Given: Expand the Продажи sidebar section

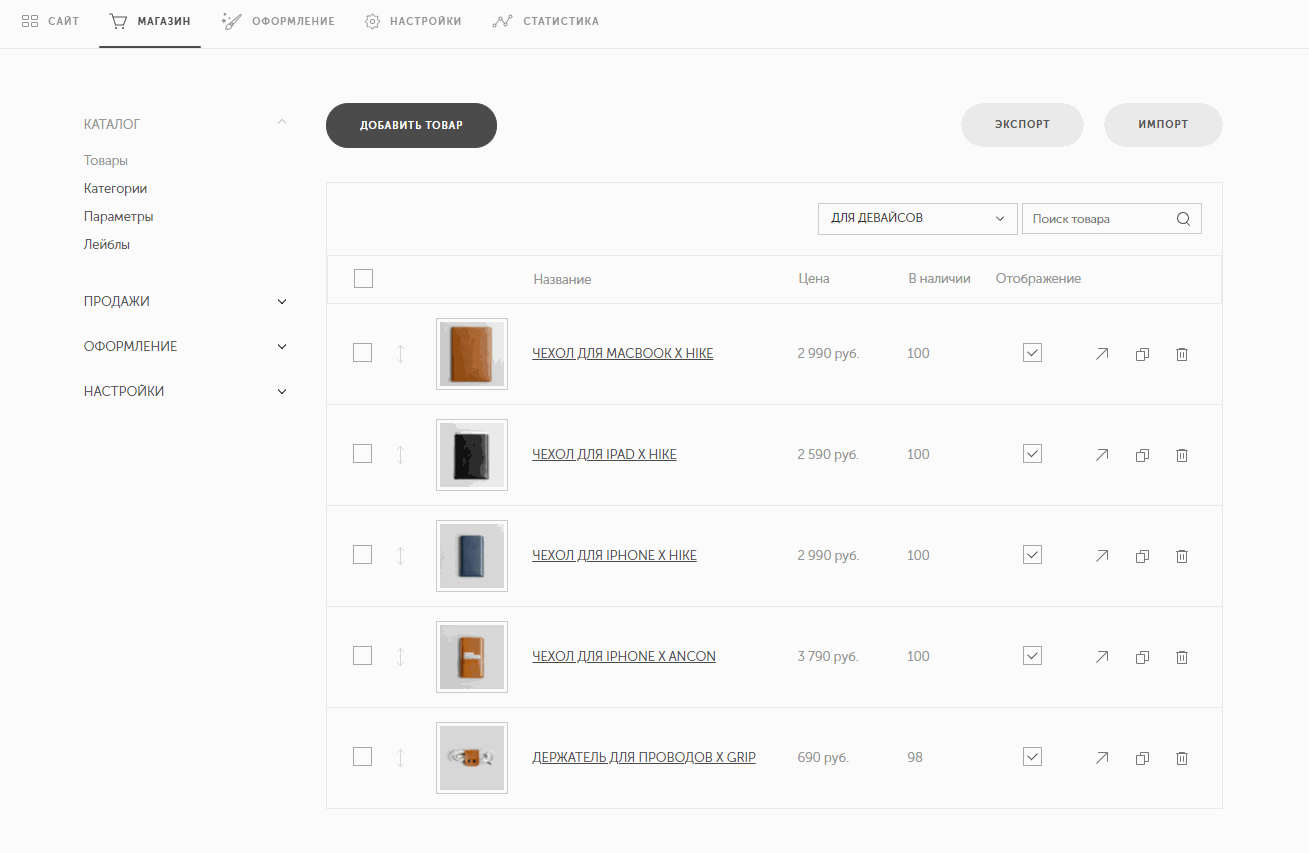Looking at the screenshot, I should pos(282,302).
